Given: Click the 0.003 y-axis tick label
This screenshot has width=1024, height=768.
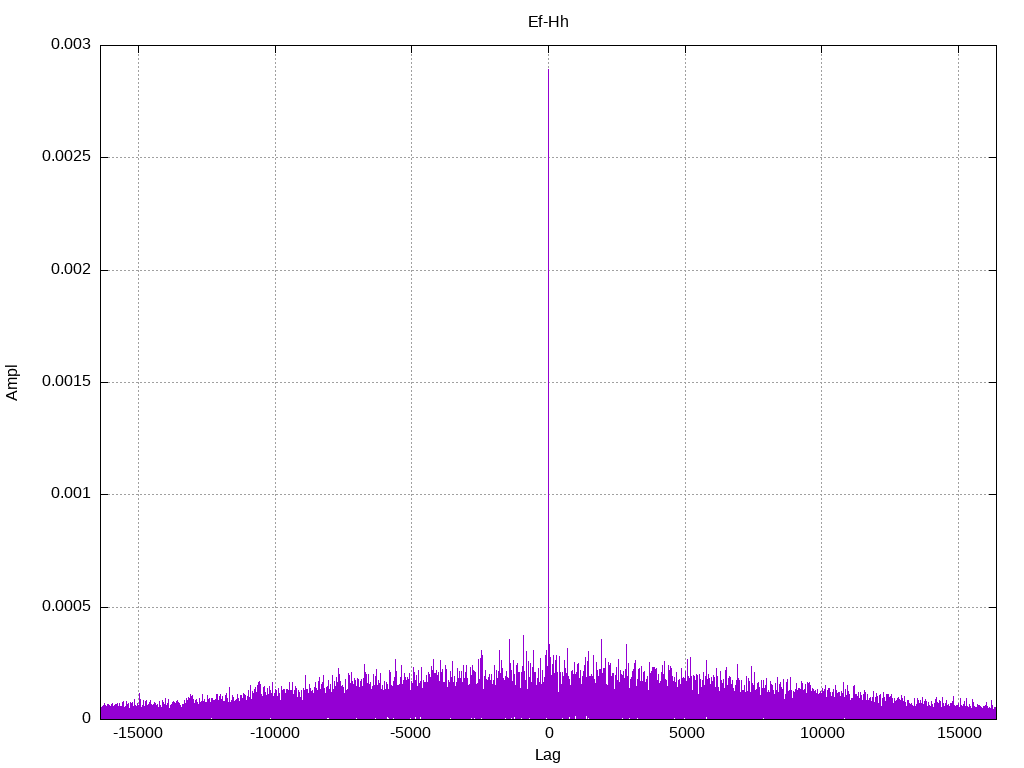Looking at the screenshot, I should click(71, 44).
